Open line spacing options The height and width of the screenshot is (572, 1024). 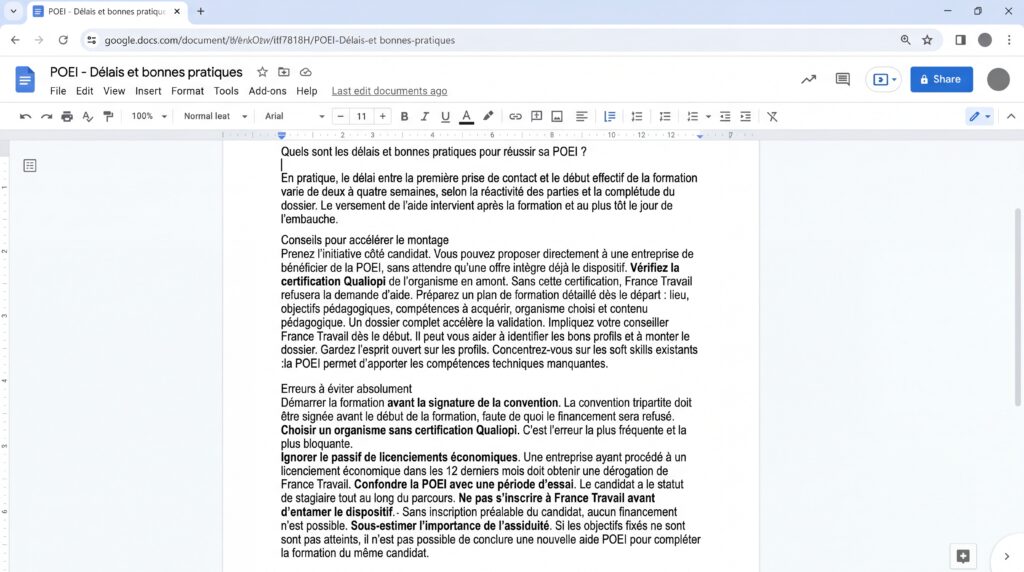609,116
